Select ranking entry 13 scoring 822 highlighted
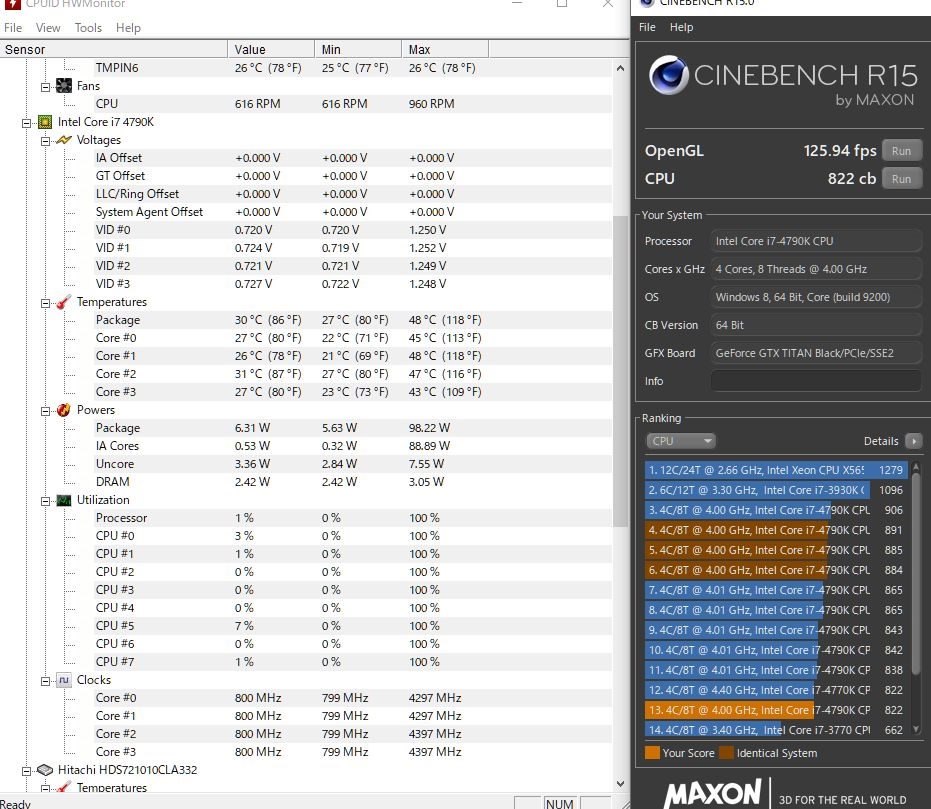The width and height of the screenshot is (931, 809). coord(776,710)
